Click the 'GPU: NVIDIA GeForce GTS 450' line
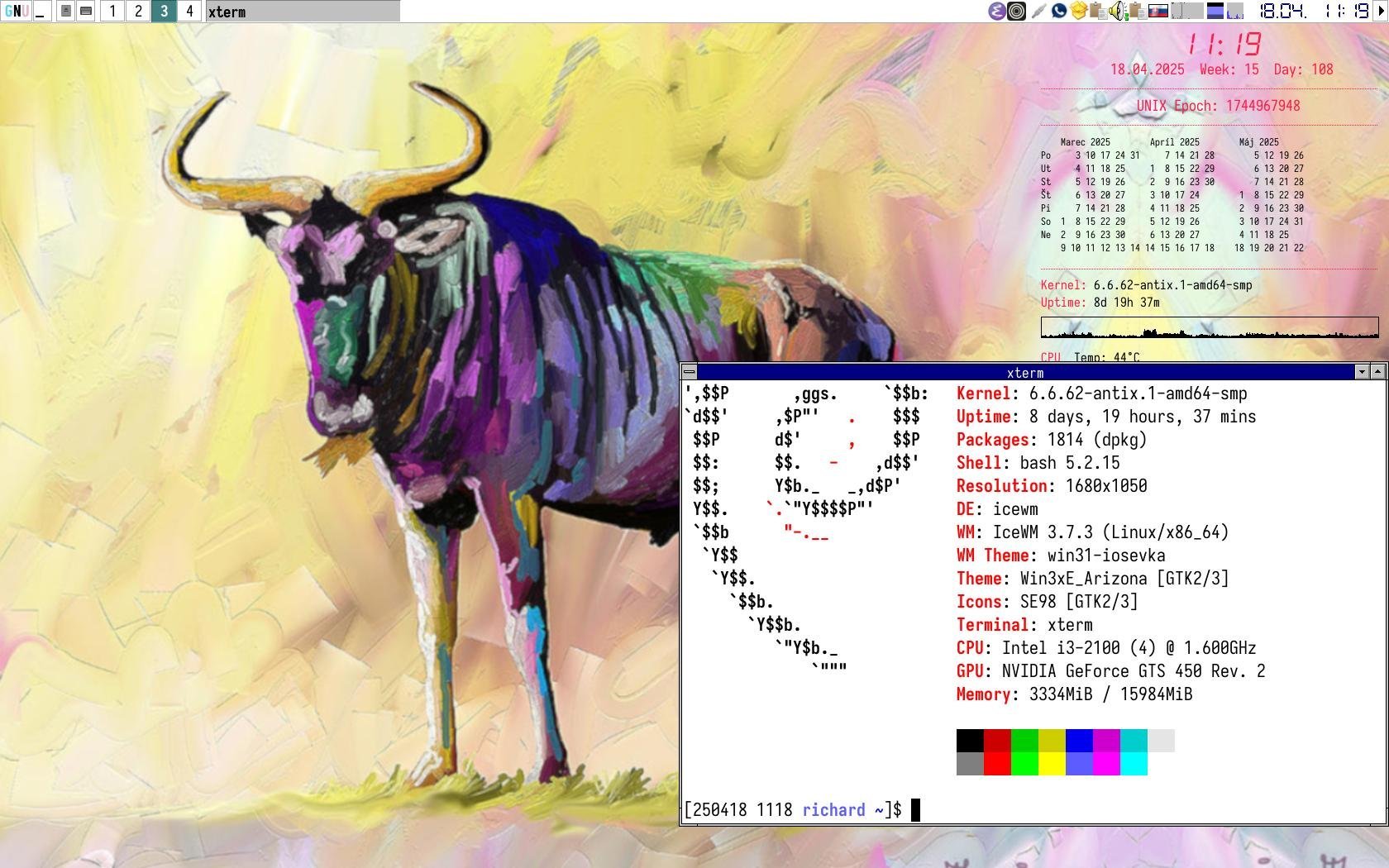This screenshot has height=868, width=1389. (x=1111, y=671)
